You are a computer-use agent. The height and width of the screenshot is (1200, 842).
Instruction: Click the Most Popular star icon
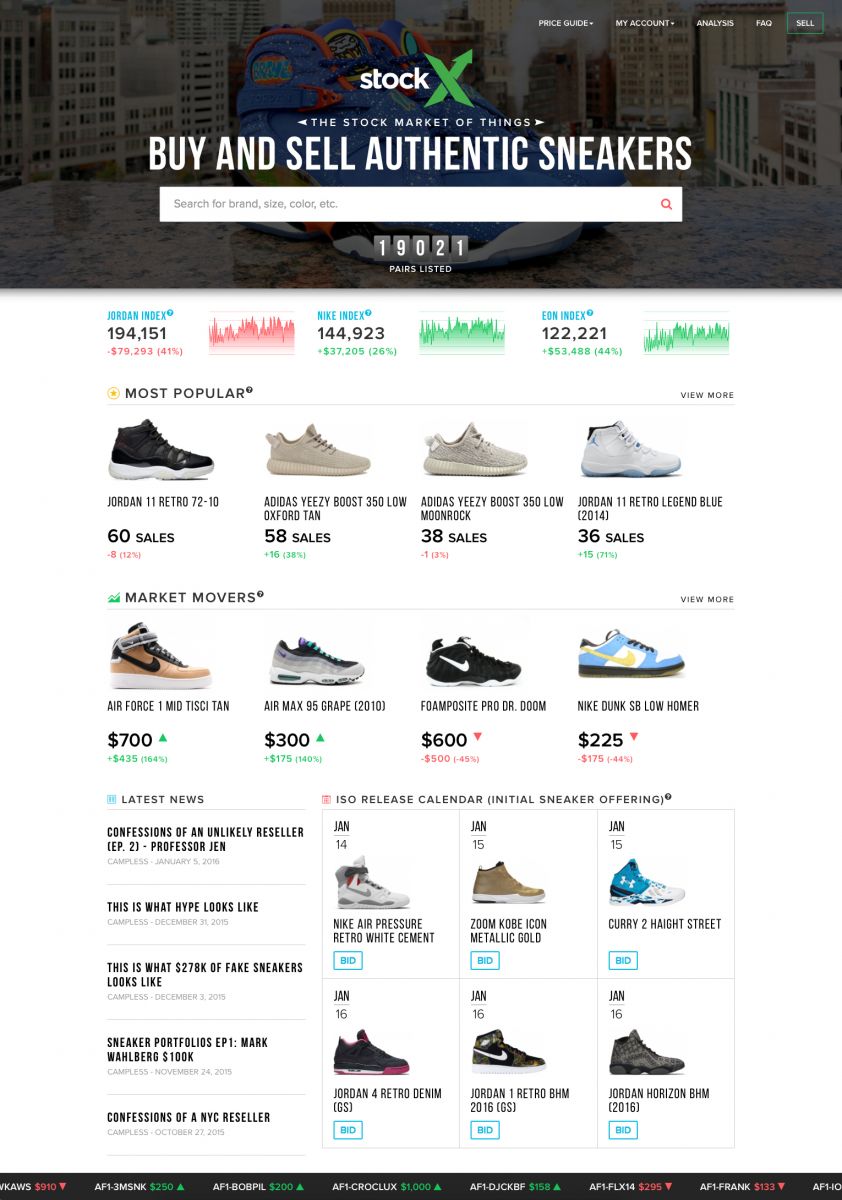coord(113,393)
